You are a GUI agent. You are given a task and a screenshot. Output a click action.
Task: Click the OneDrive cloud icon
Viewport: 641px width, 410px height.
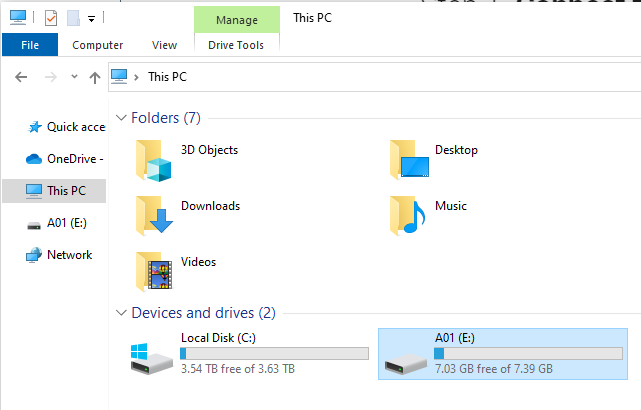coord(34,159)
